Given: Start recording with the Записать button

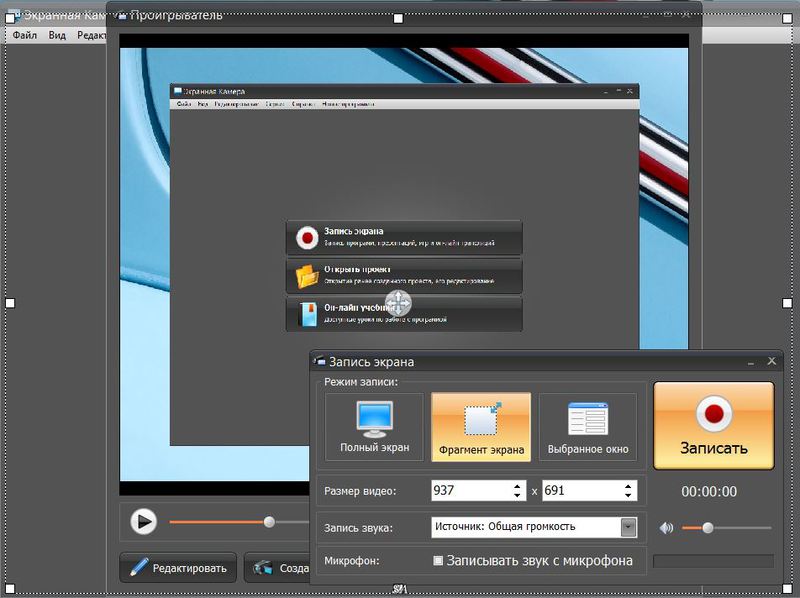Looking at the screenshot, I should pyautogui.click(x=714, y=426).
